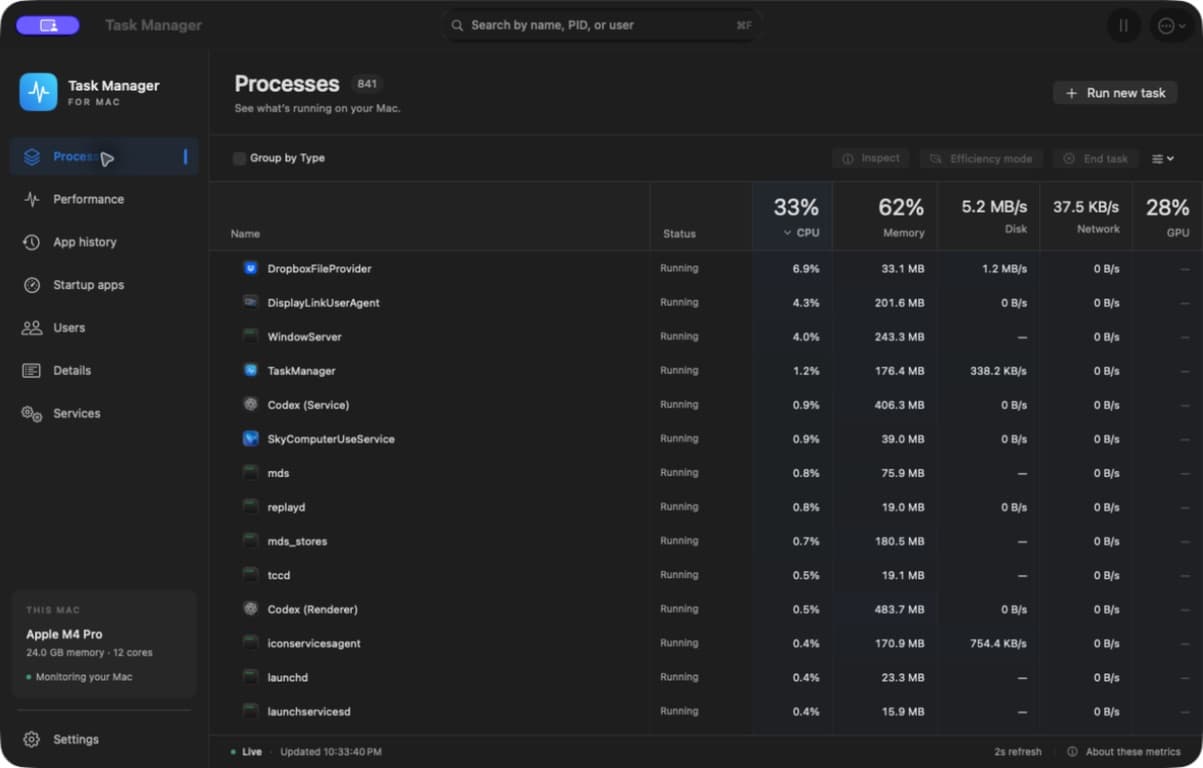
Task: Click the Inspect button
Action: [x=870, y=159]
